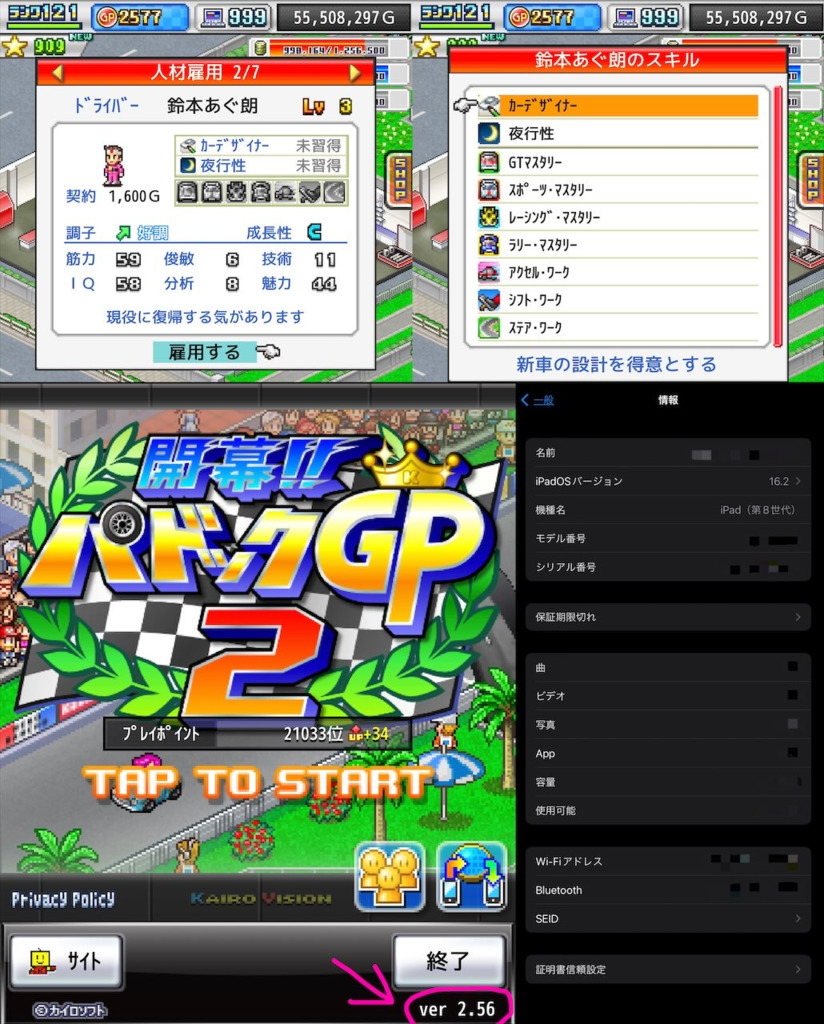Tap the 終了 exit button
Screen dimensions: 824x1024
click(449, 961)
